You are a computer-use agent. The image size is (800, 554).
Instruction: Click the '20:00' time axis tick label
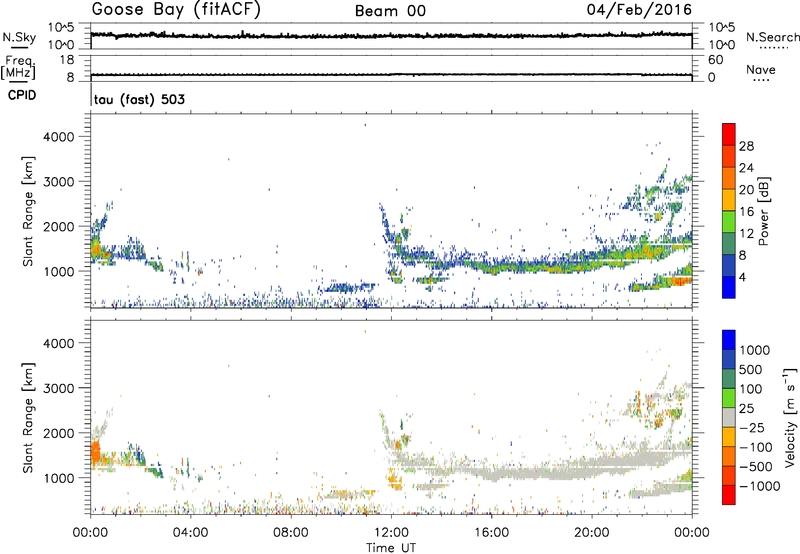click(592, 533)
